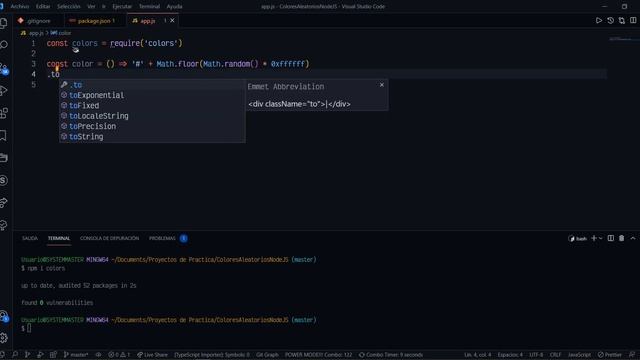
Task: Start Live Share from status bar
Action: click(152, 355)
